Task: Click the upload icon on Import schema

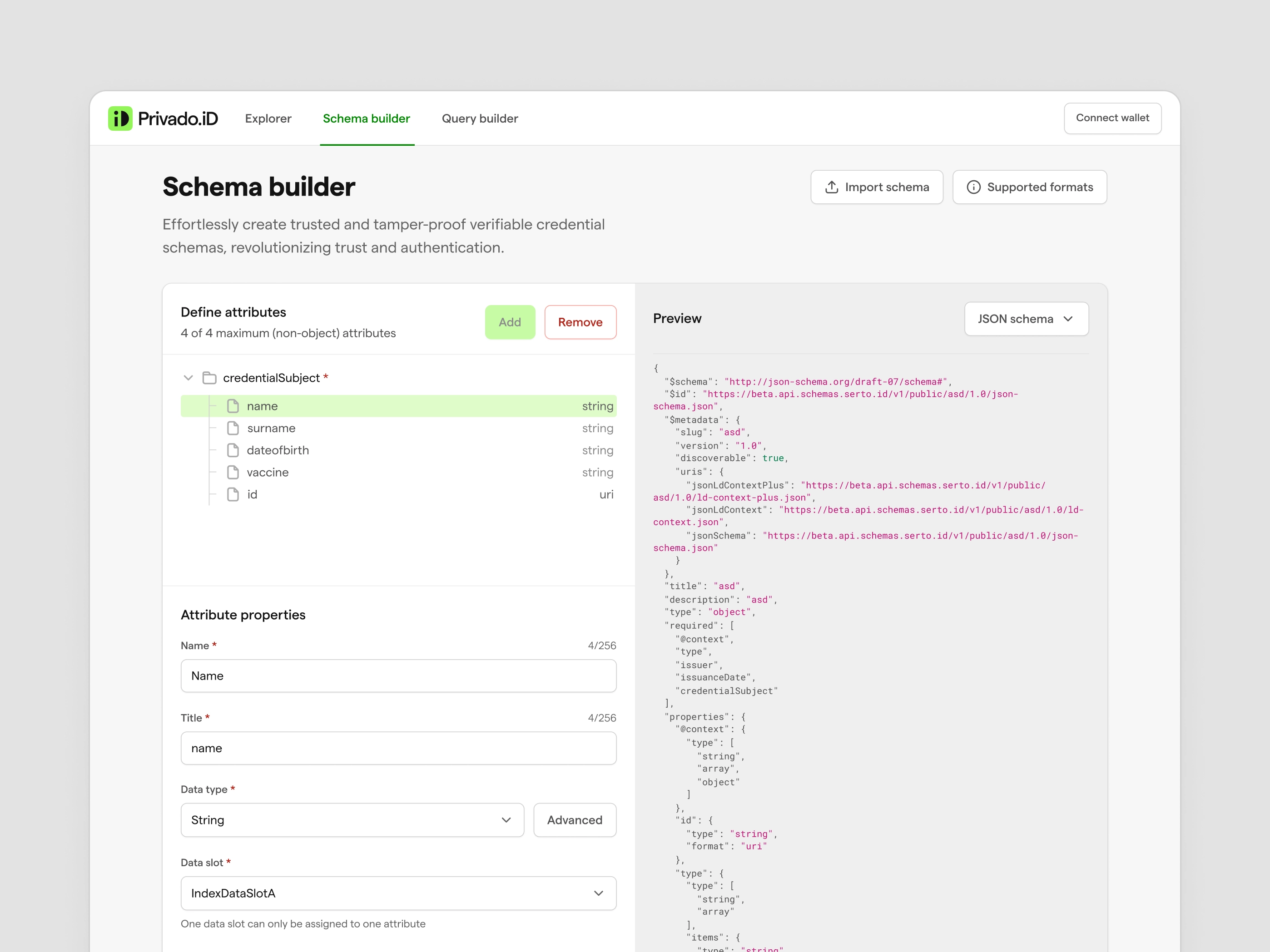Action: coord(832,187)
